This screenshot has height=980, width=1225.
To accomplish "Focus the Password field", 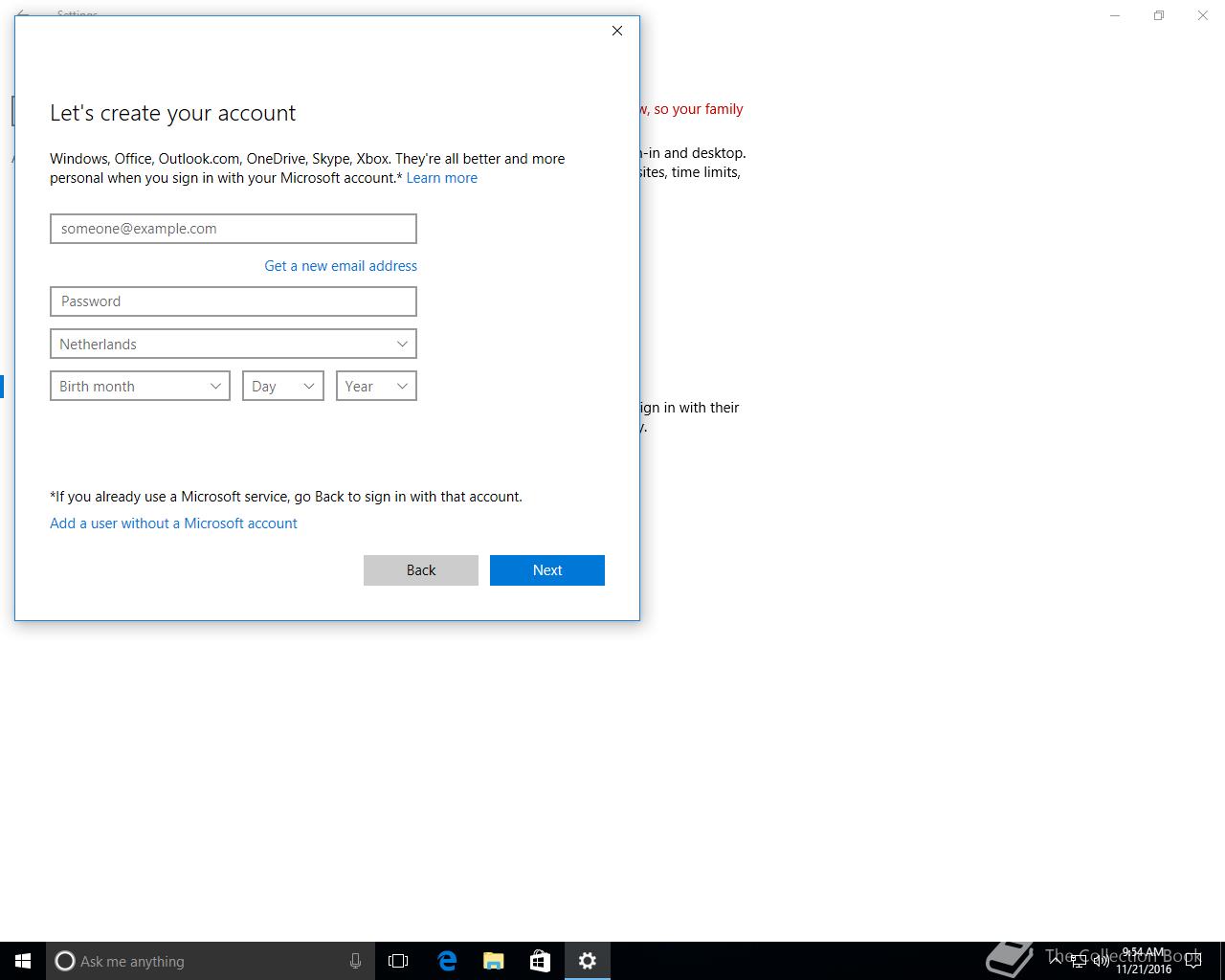I will (x=234, y=301).
